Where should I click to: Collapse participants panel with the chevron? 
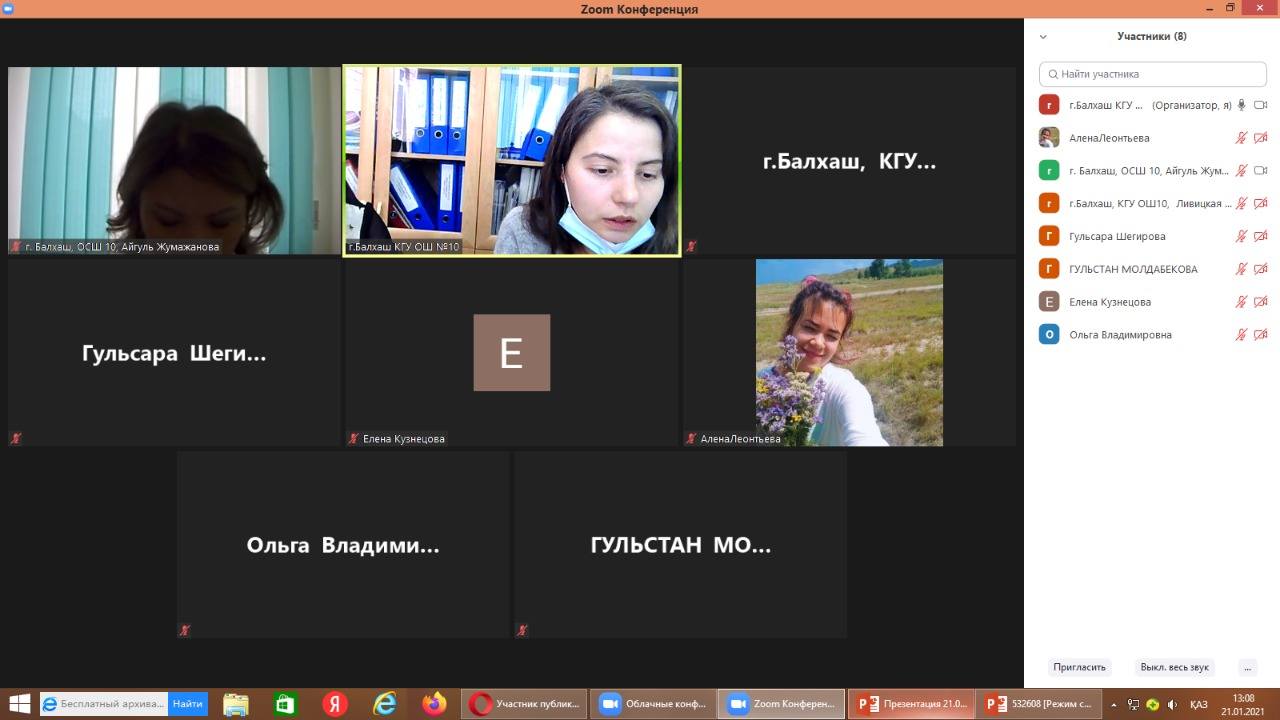click(x=1043, y=37)
